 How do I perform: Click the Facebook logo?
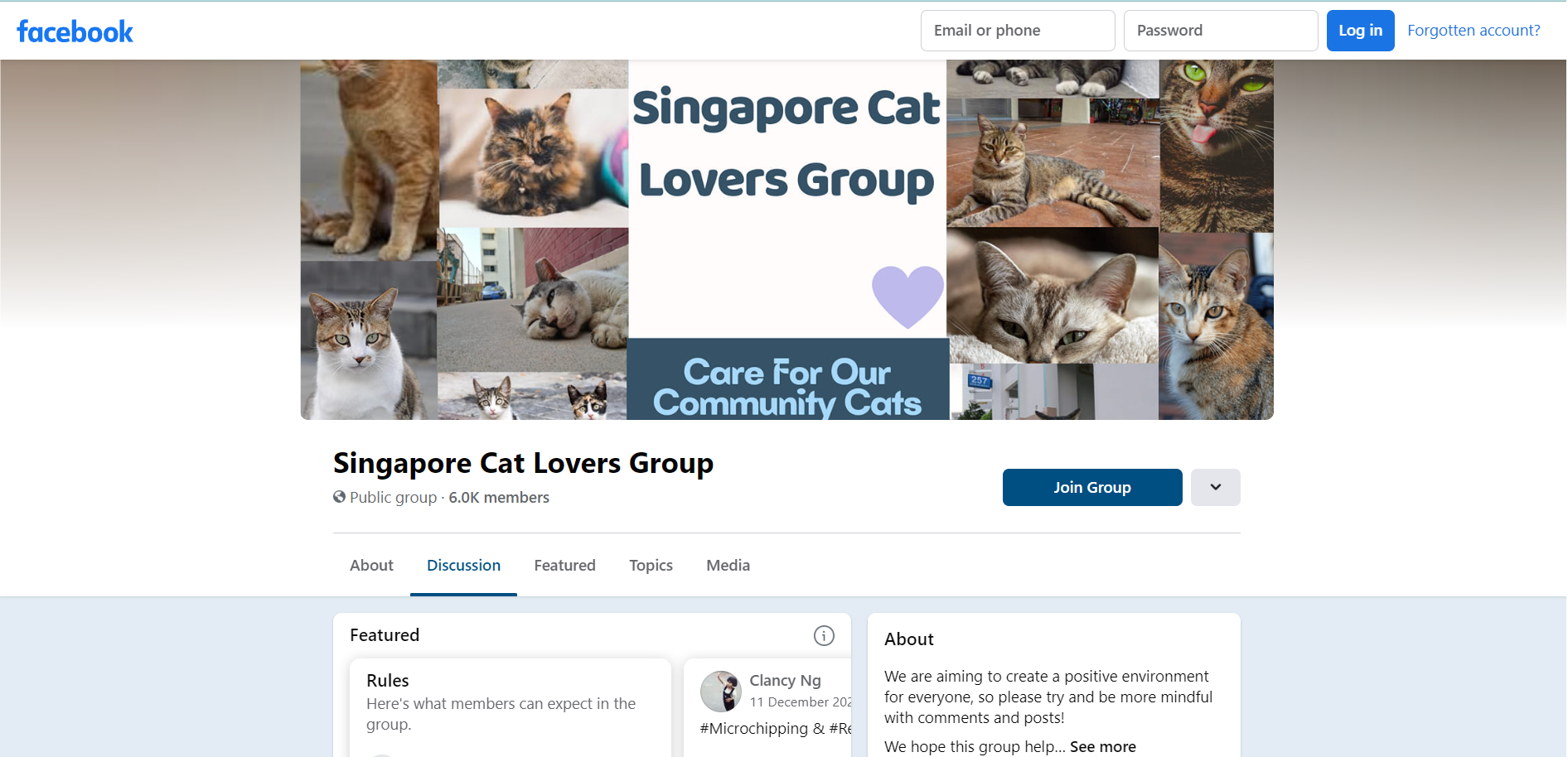tap(75, 31)
